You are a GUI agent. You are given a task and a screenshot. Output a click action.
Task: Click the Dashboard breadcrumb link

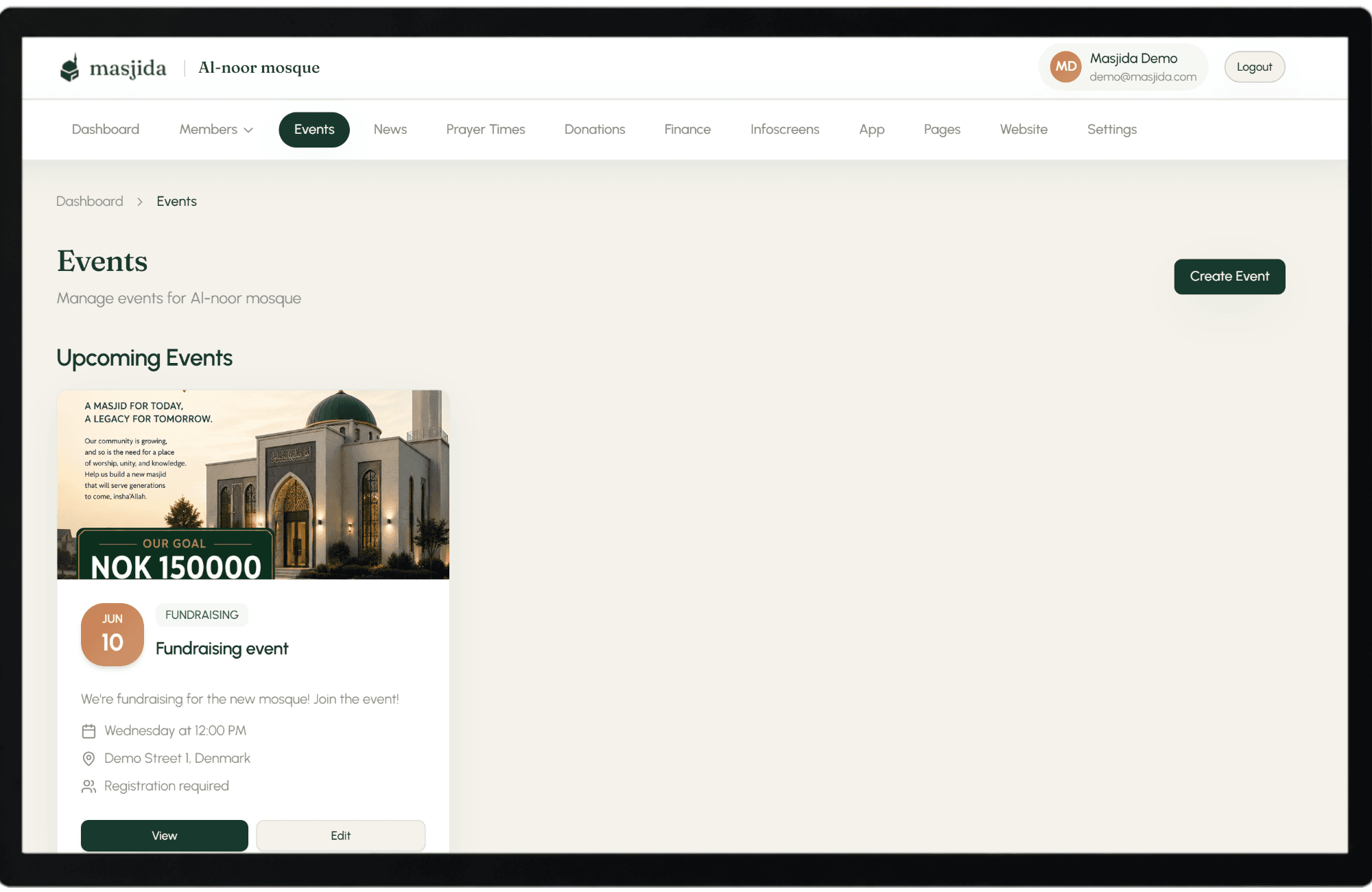[x=90, y=202]
